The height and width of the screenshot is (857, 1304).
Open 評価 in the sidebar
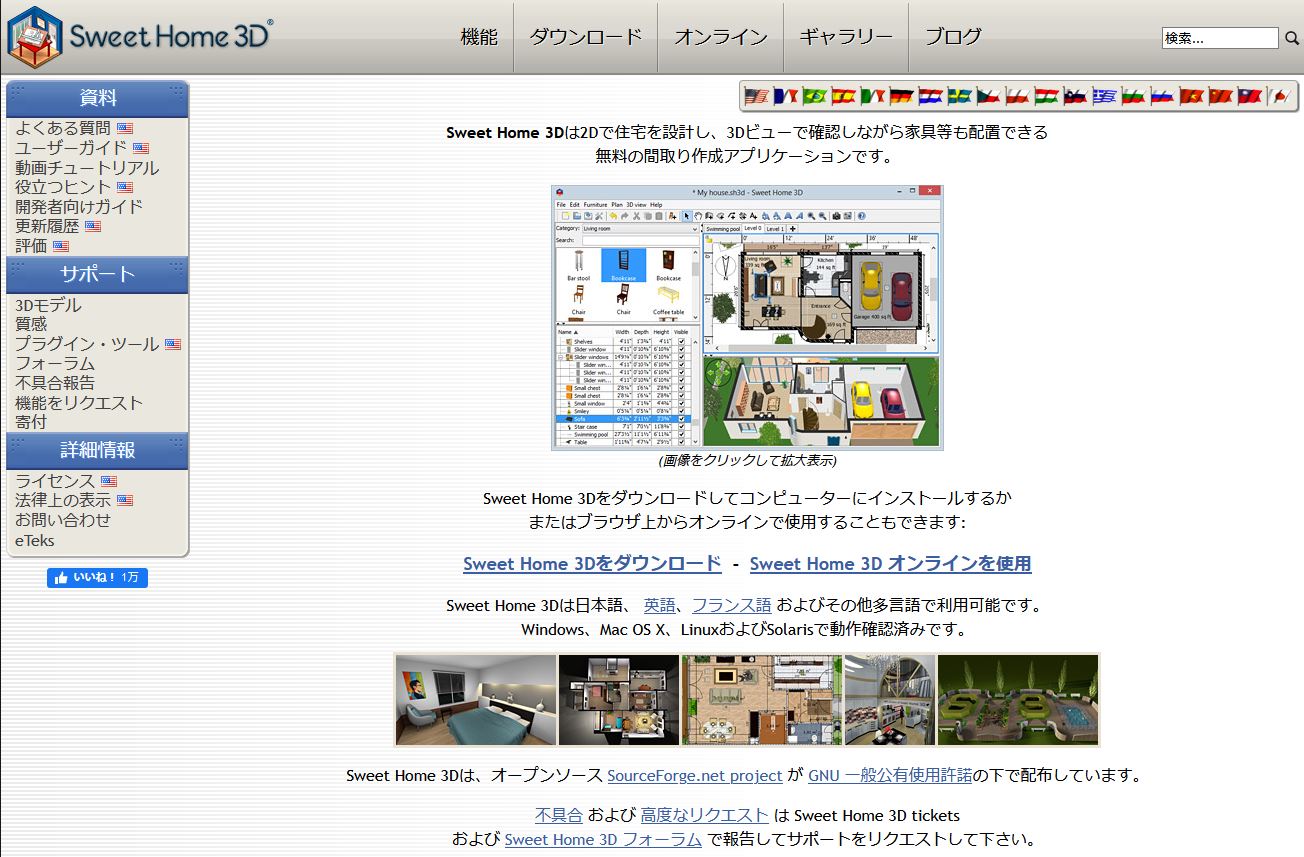31,245
